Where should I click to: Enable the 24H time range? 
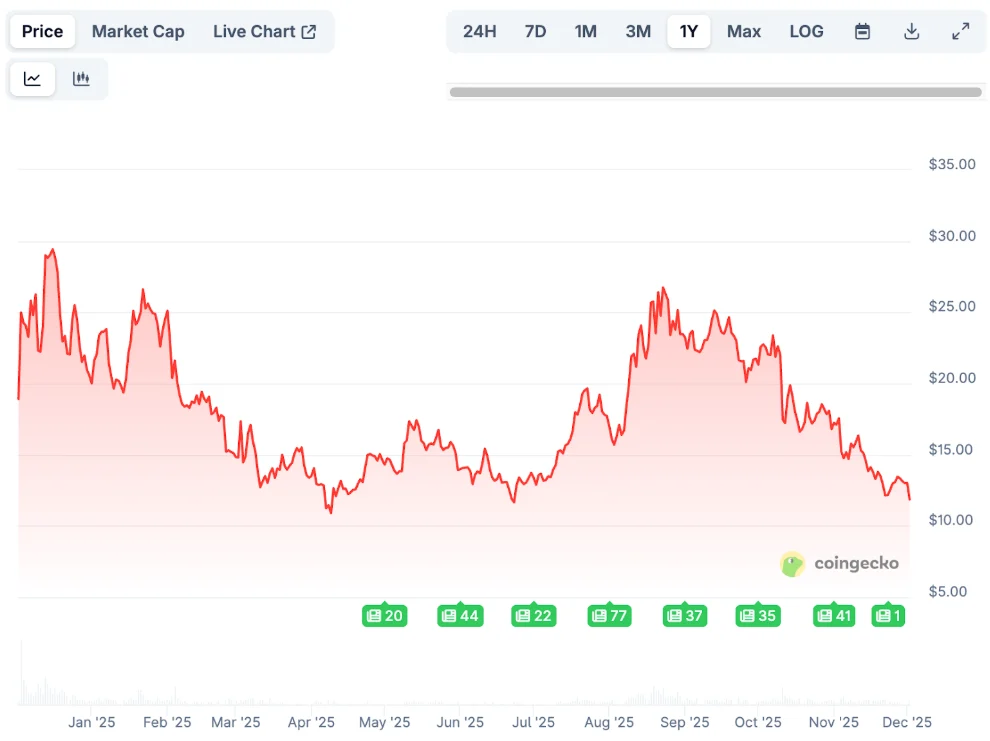[480, 31]
